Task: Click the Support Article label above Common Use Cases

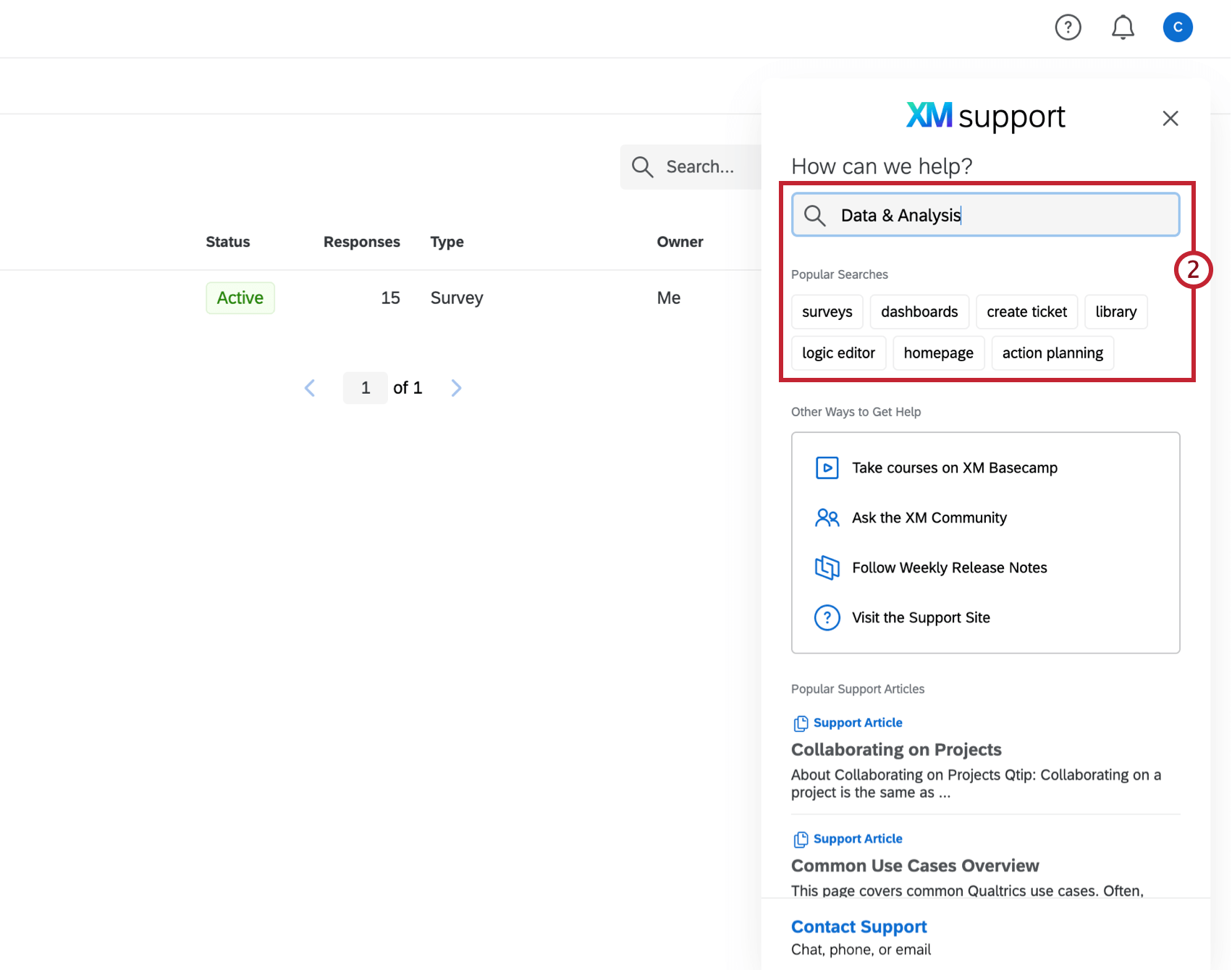Action: point(858,838)
